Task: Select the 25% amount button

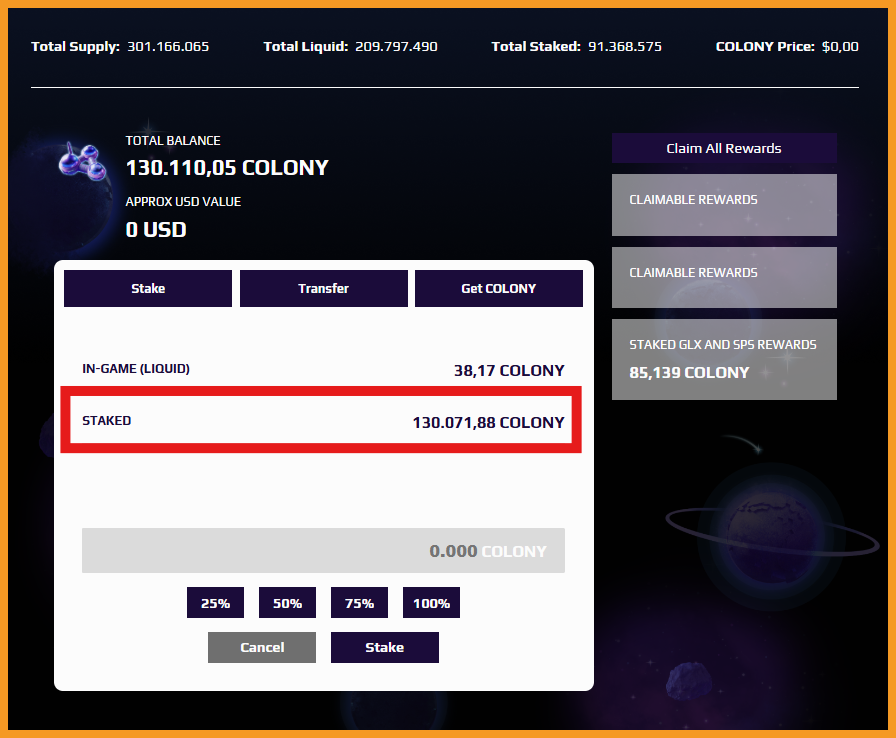Action: (x=215, y=603)
